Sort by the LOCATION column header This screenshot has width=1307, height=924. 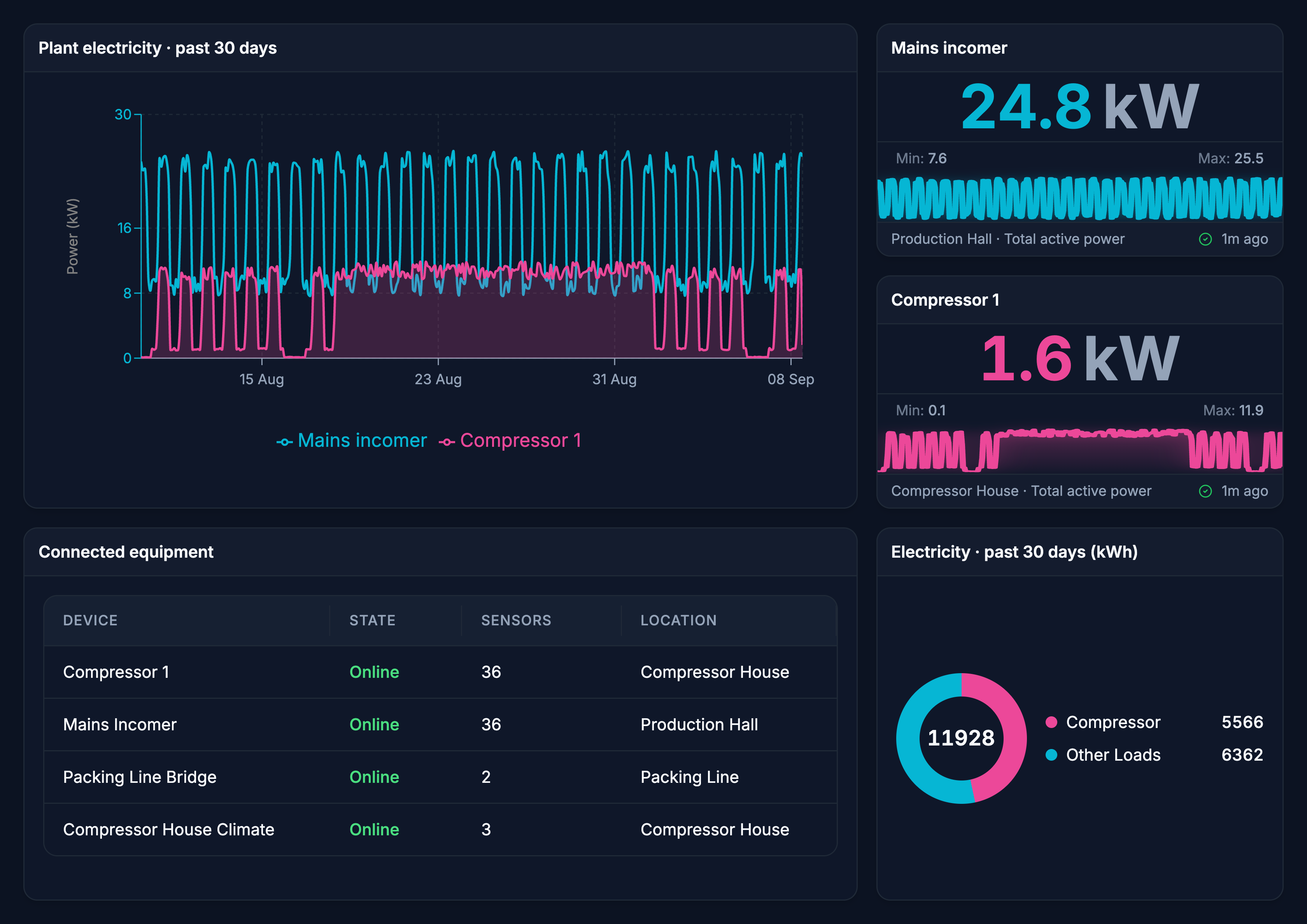point(678,620)
